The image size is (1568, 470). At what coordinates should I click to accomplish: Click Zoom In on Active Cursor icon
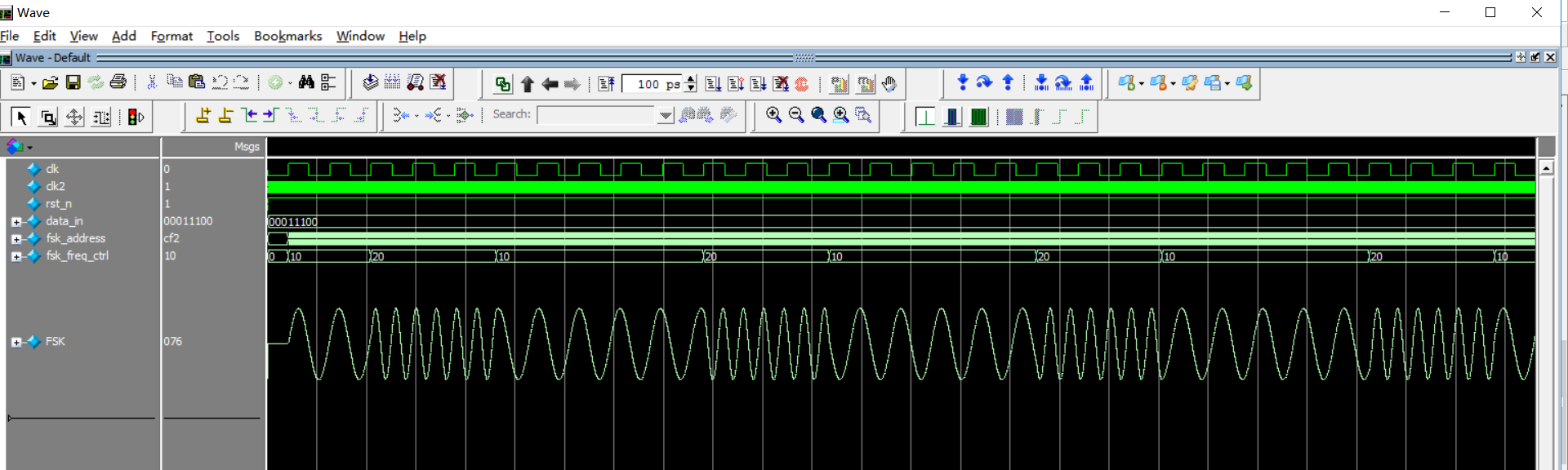[x=840, y=115]
